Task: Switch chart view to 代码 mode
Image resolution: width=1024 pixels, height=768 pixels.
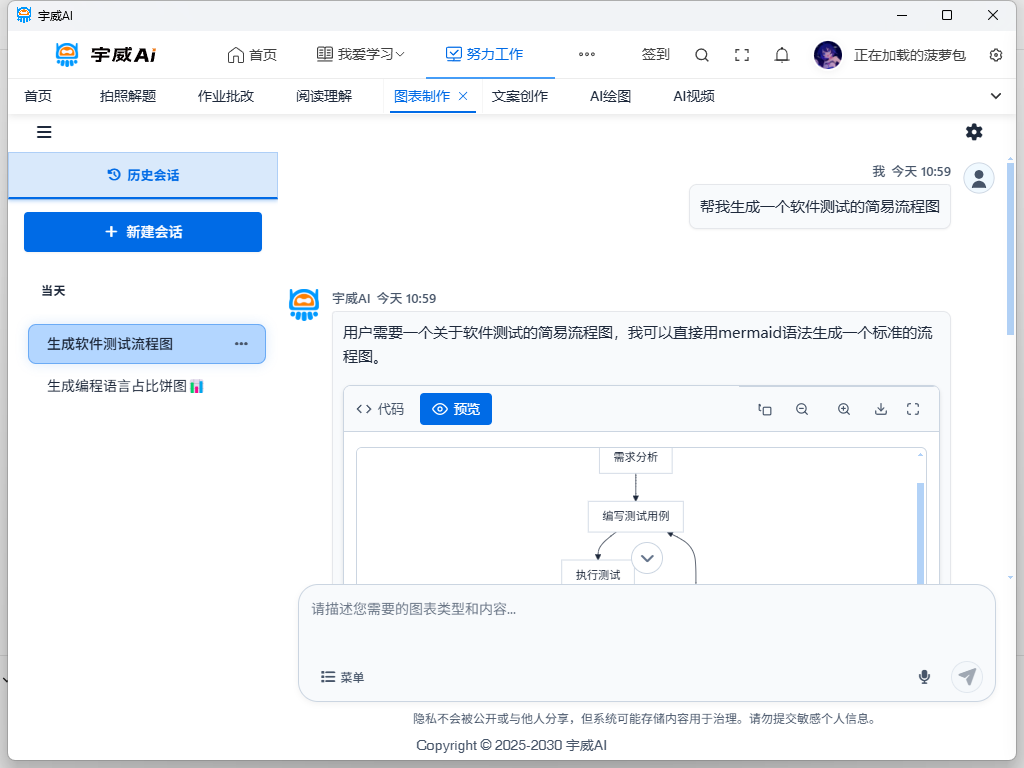Action: pos(381,409)
